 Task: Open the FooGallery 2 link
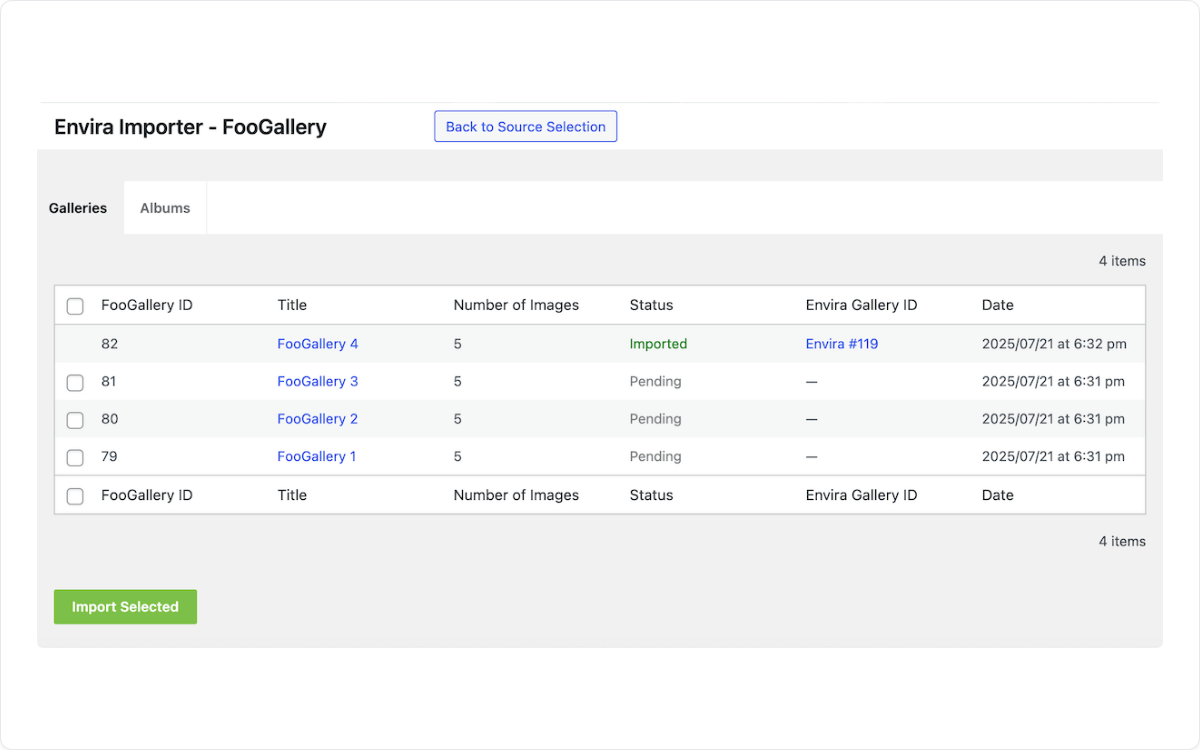tap(318, 419)
